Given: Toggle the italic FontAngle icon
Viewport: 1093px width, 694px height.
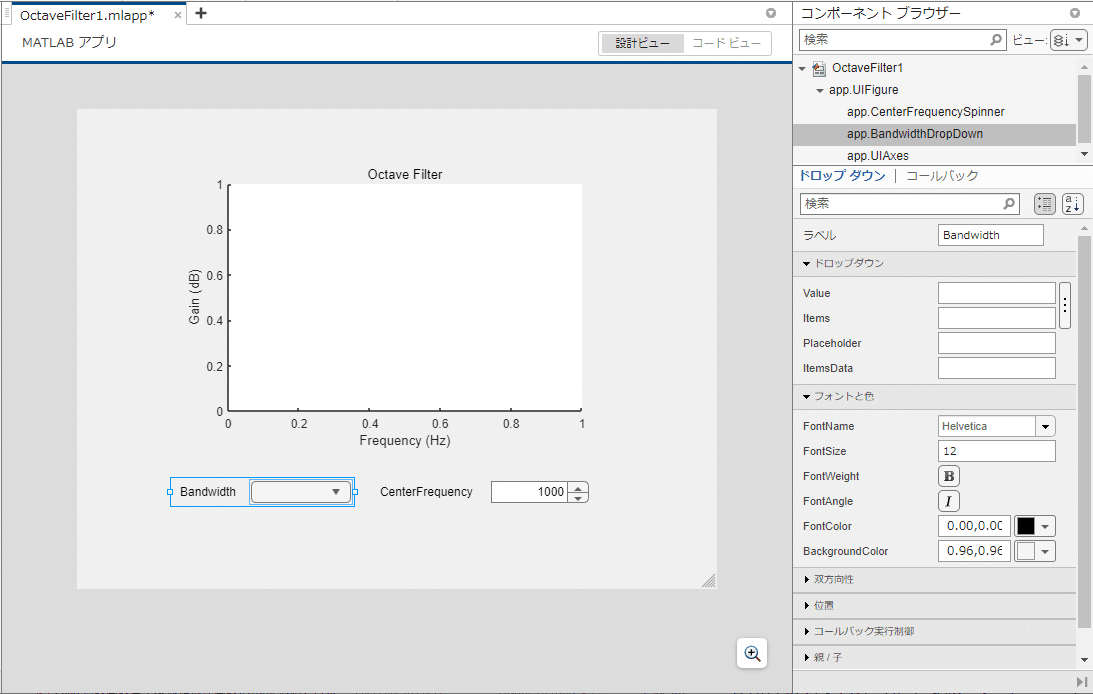Looking at the screenshot, I should [949, 501].
